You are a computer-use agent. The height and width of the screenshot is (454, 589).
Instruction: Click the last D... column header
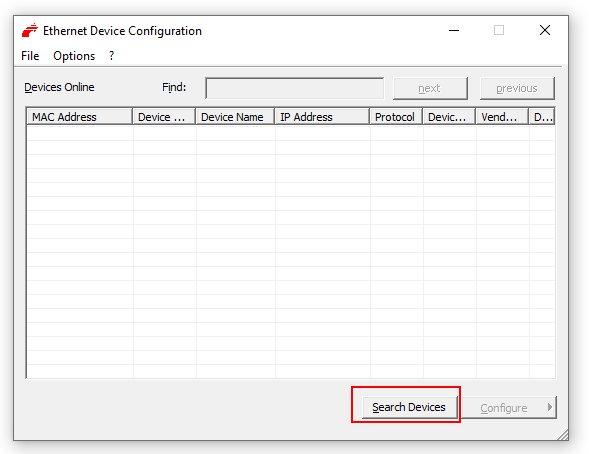coord(542,117)
